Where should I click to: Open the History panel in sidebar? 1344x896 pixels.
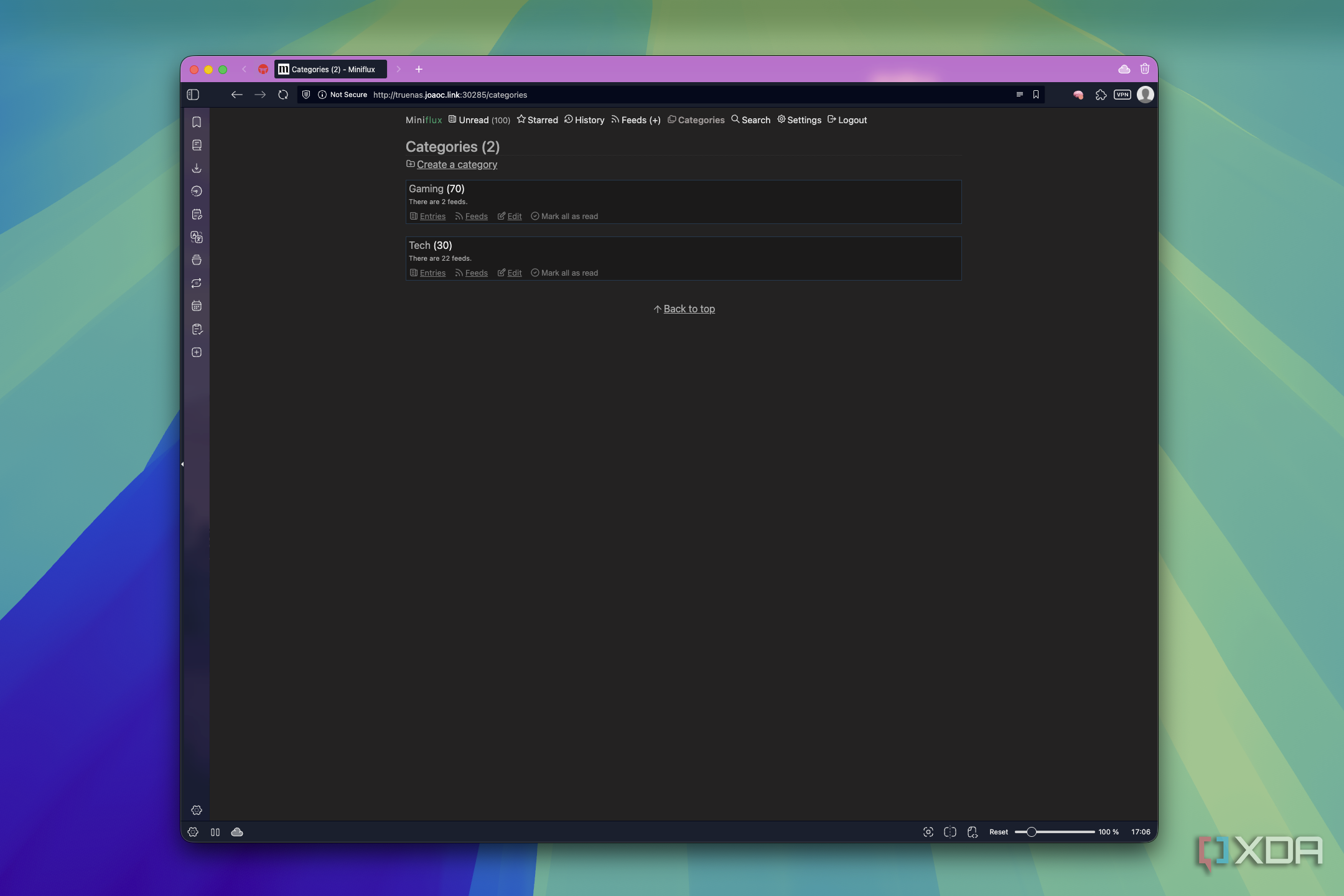tap(197, 191)
